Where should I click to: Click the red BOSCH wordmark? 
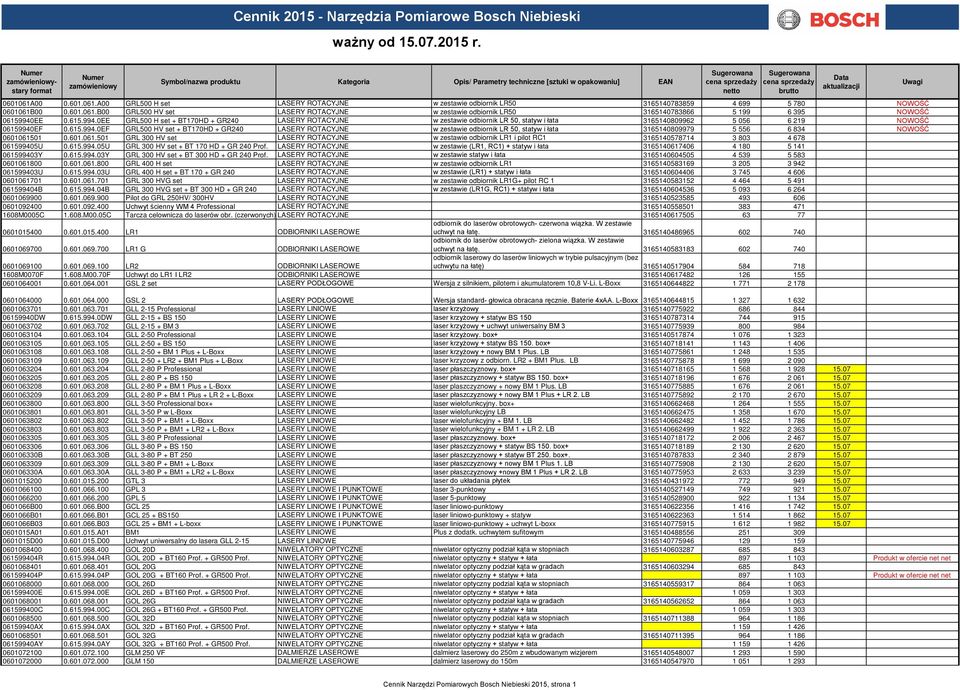[x=844, y=20]
